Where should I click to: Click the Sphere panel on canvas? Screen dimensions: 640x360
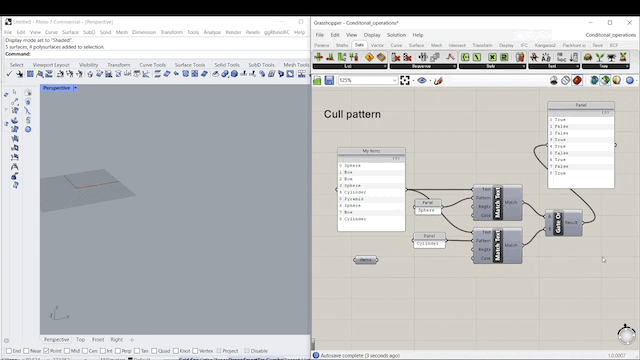[x=427, y=207]
